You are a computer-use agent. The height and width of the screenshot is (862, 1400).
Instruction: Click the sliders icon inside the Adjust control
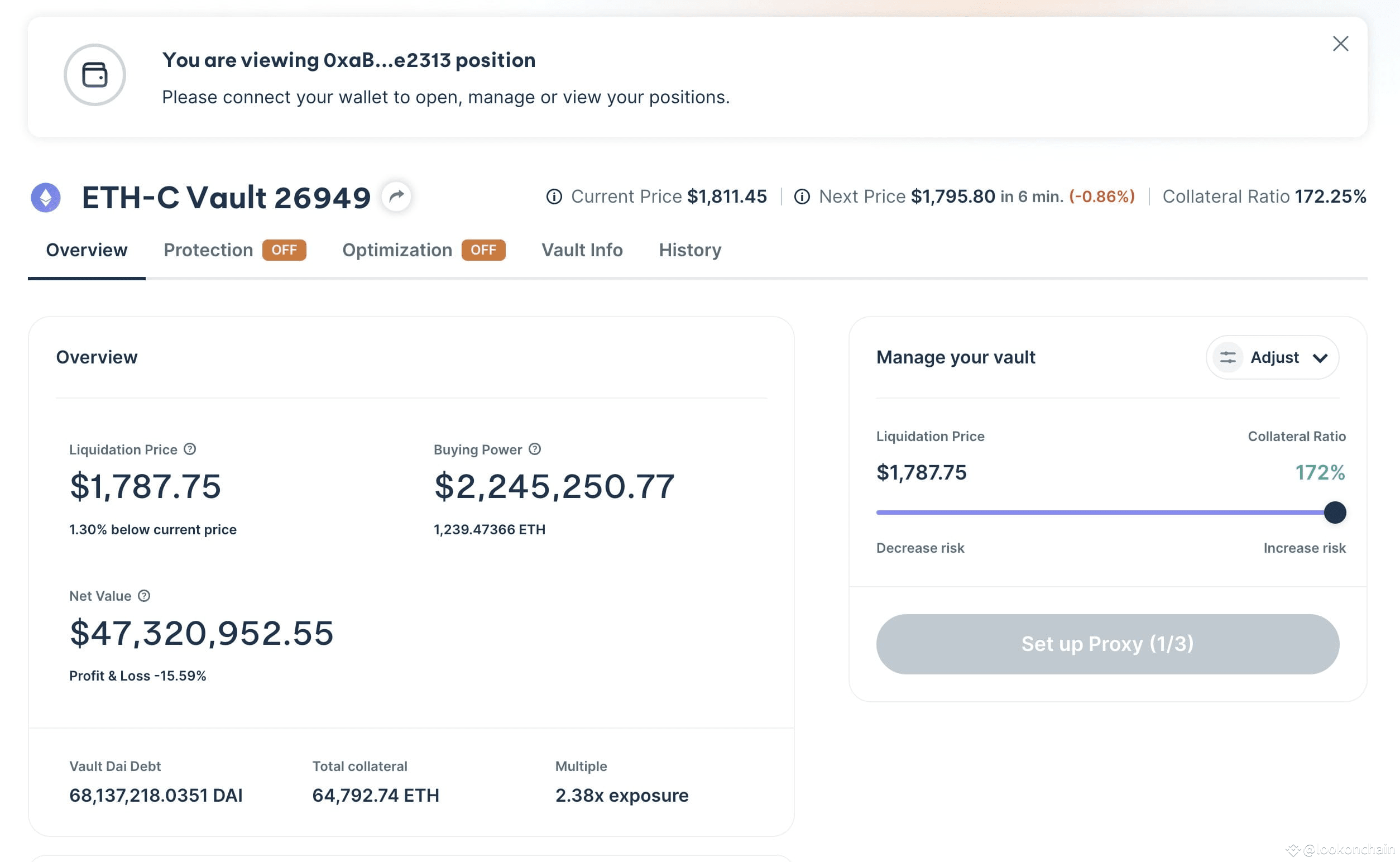point(1229,357)
